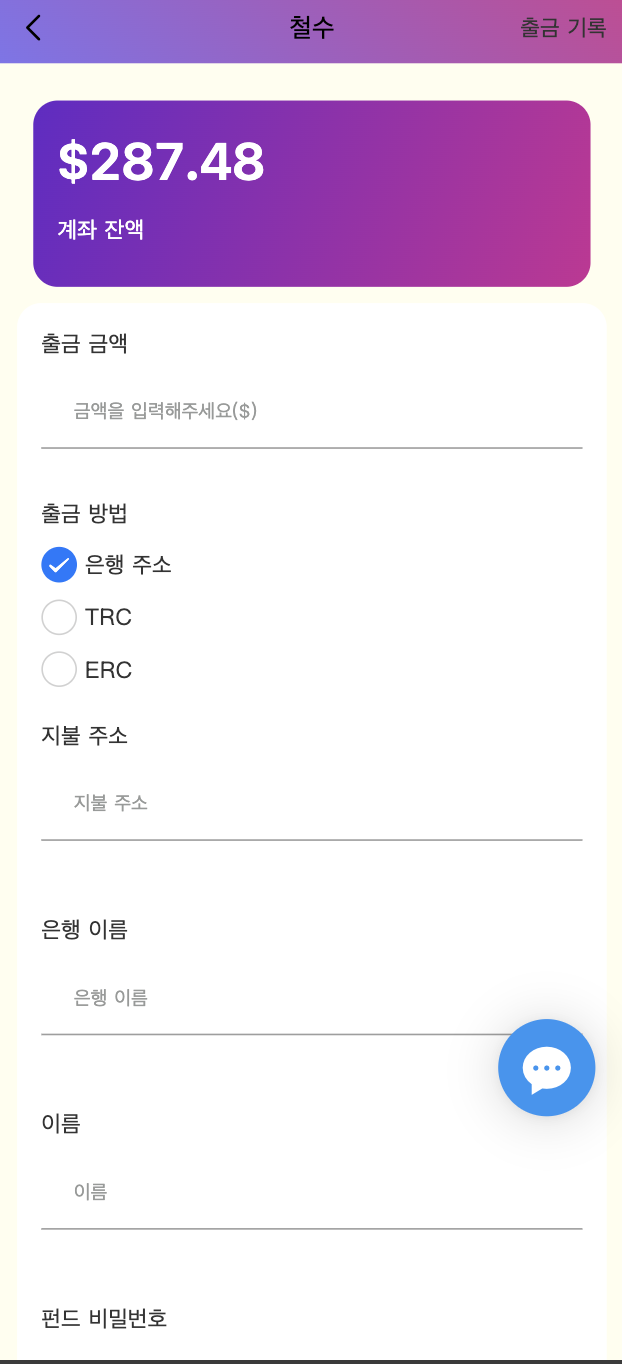622x1364 pixels.
Task: Click the 출금 방법 section heading
Action: tap(85, 514)
